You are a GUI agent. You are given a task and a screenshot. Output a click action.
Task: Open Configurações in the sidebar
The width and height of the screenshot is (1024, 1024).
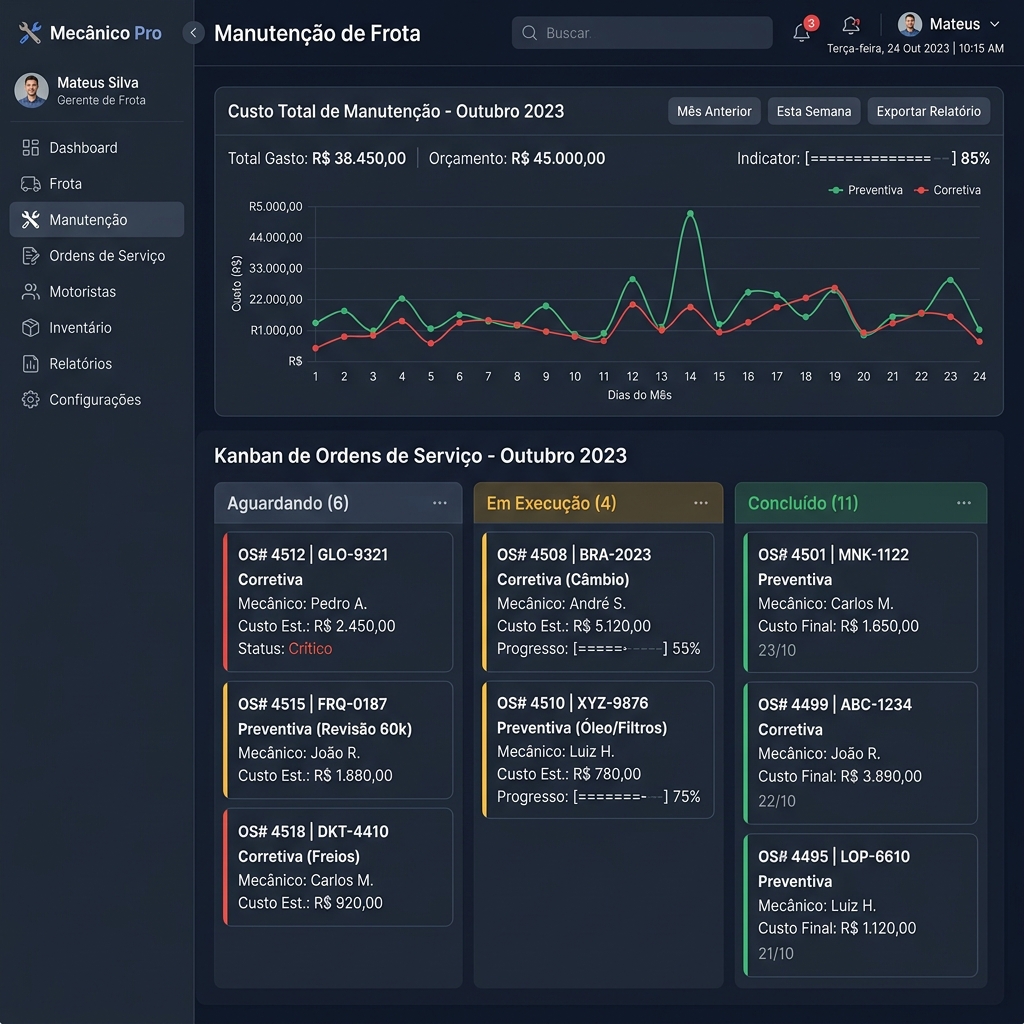[97, 400]
